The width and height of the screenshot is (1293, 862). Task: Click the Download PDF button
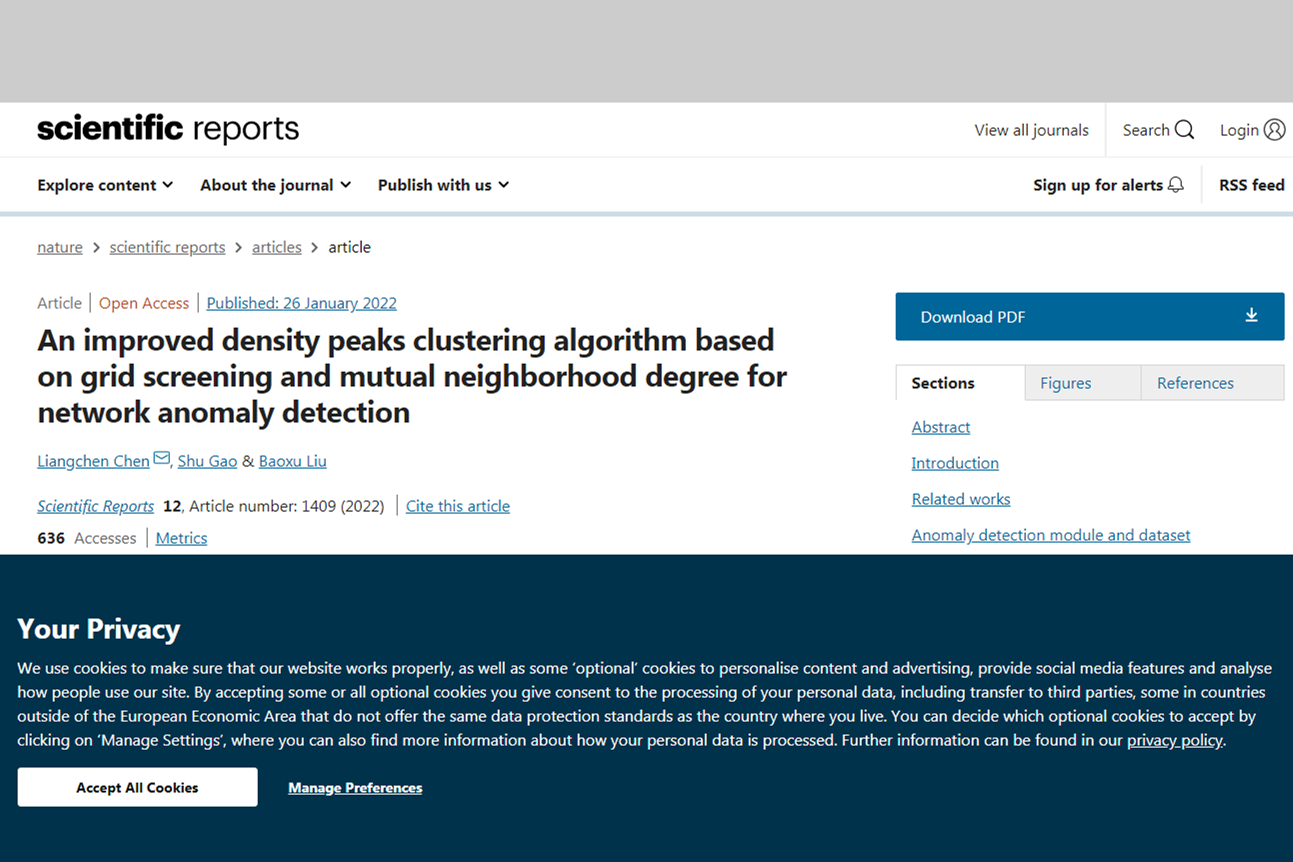tap(1088, 317)
